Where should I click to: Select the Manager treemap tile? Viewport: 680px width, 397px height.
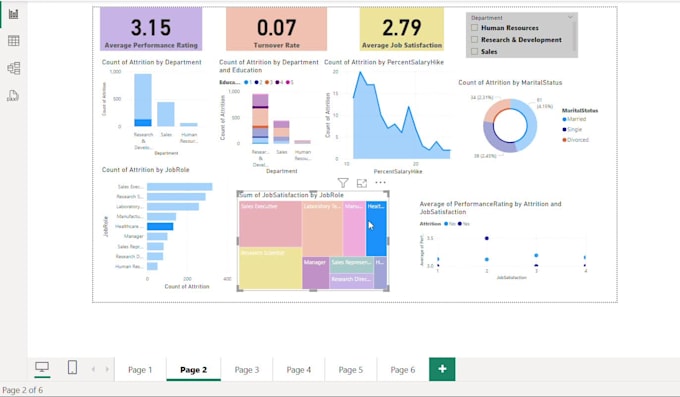click(315, 273)
